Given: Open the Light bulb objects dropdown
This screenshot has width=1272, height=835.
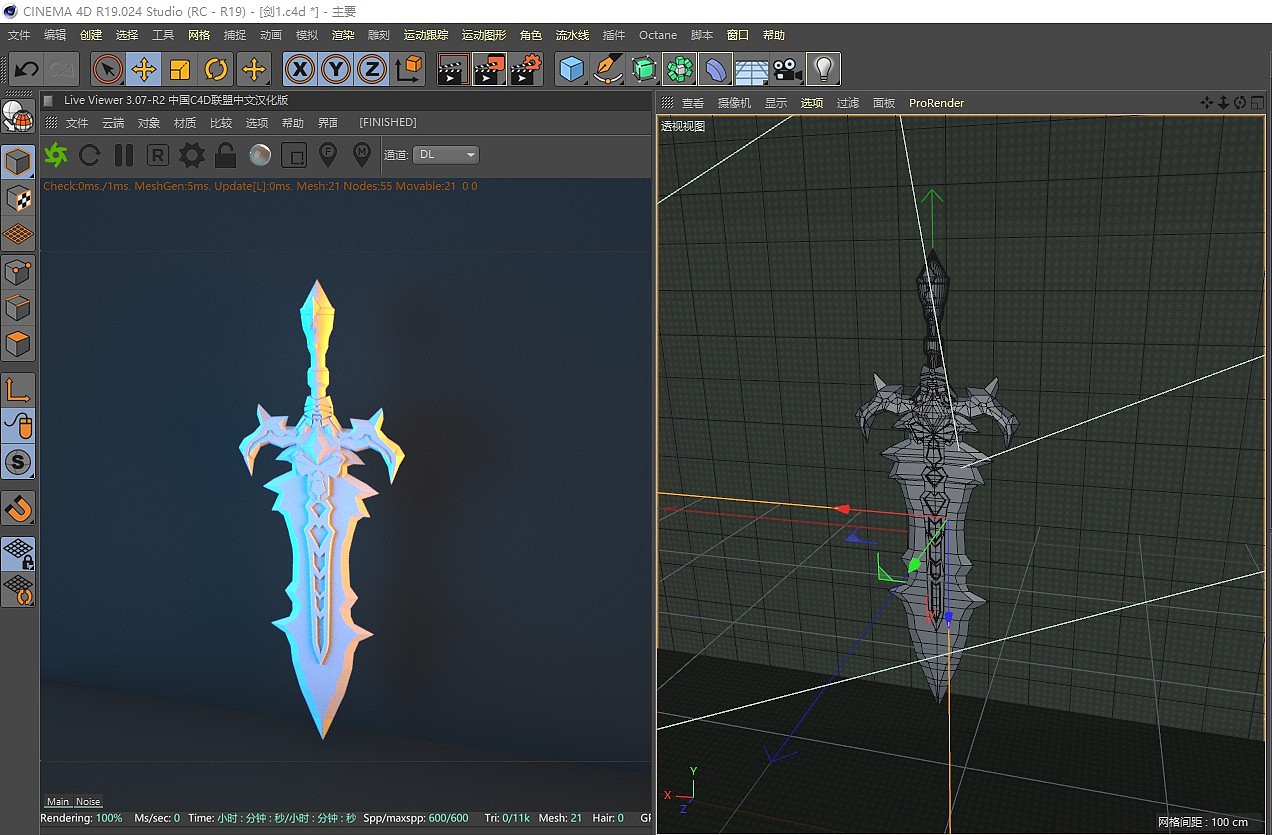Looking at the screenshot, I should 823,69.
